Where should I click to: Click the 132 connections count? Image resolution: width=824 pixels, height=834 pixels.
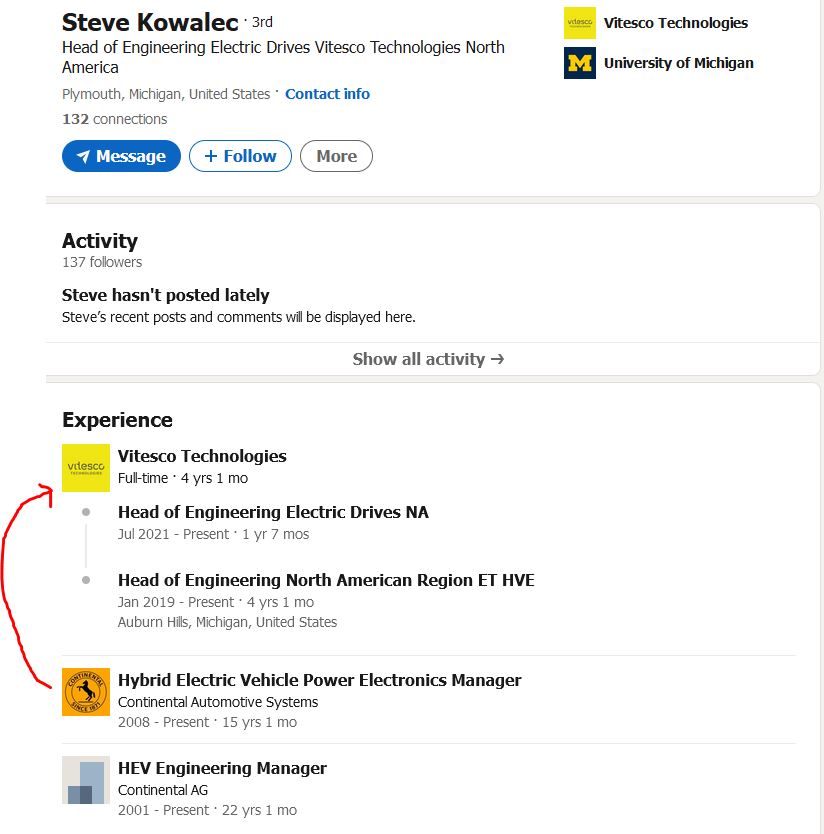click(x=114, y=119)
